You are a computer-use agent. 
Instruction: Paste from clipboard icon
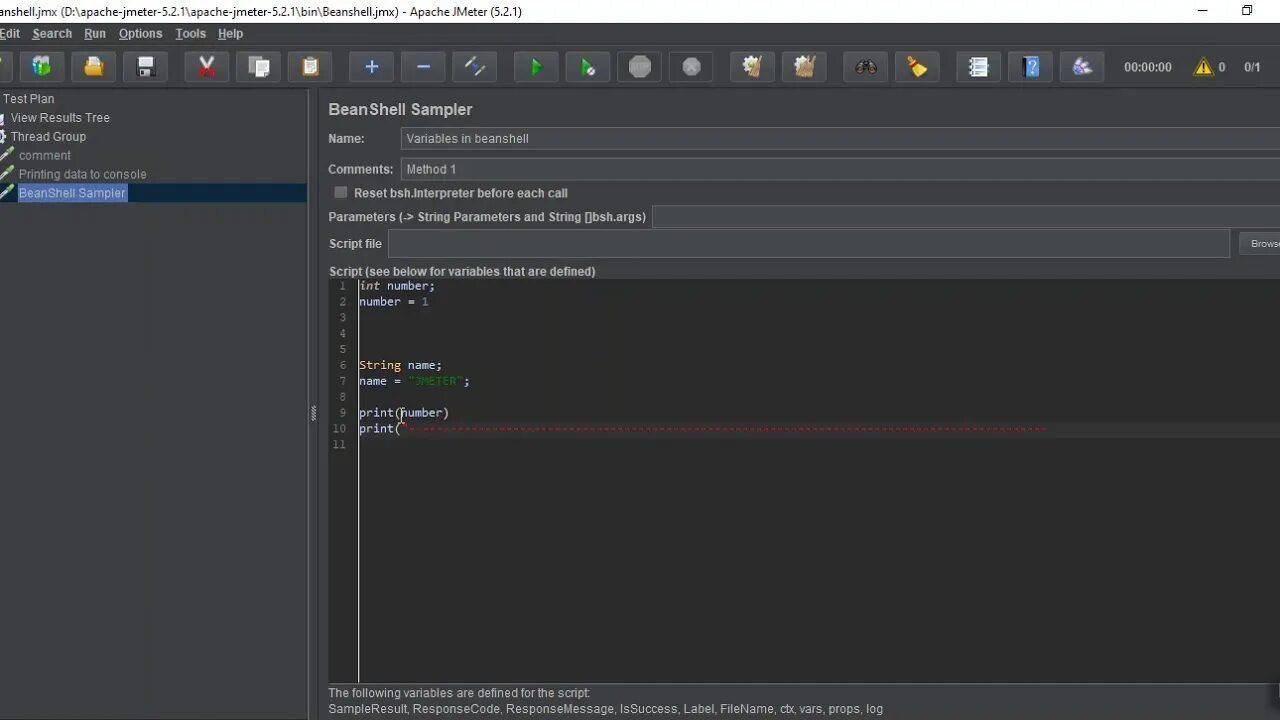point(310,67)
